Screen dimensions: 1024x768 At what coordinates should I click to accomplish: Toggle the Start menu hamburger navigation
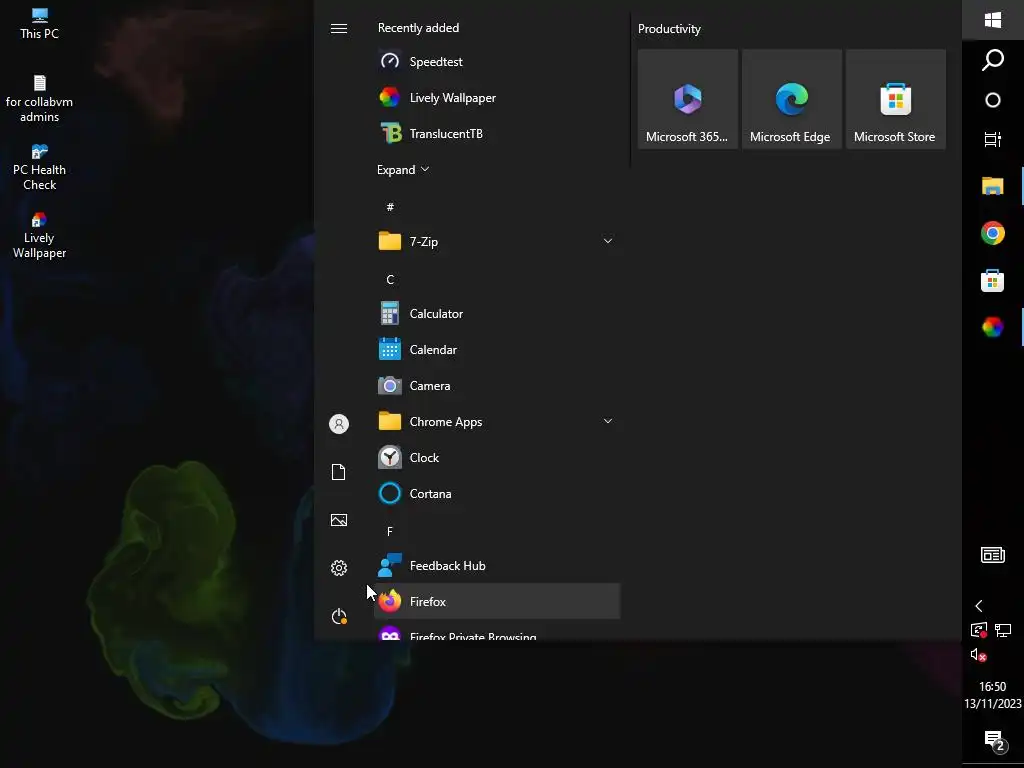point(339,28)
